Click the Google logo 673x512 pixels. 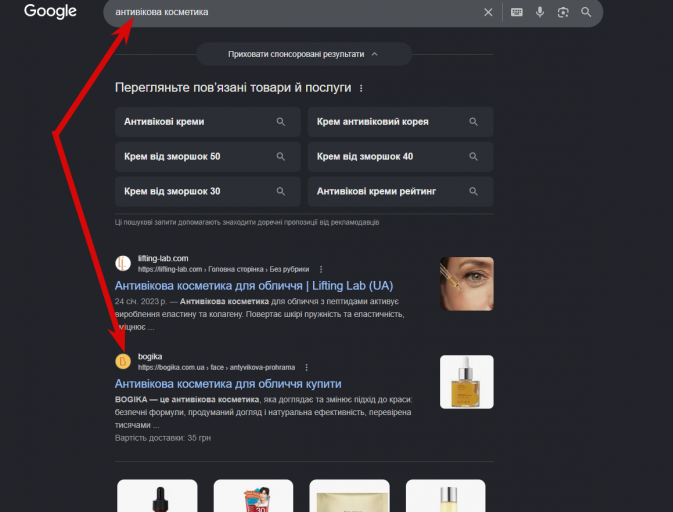[x=50, y=11]
